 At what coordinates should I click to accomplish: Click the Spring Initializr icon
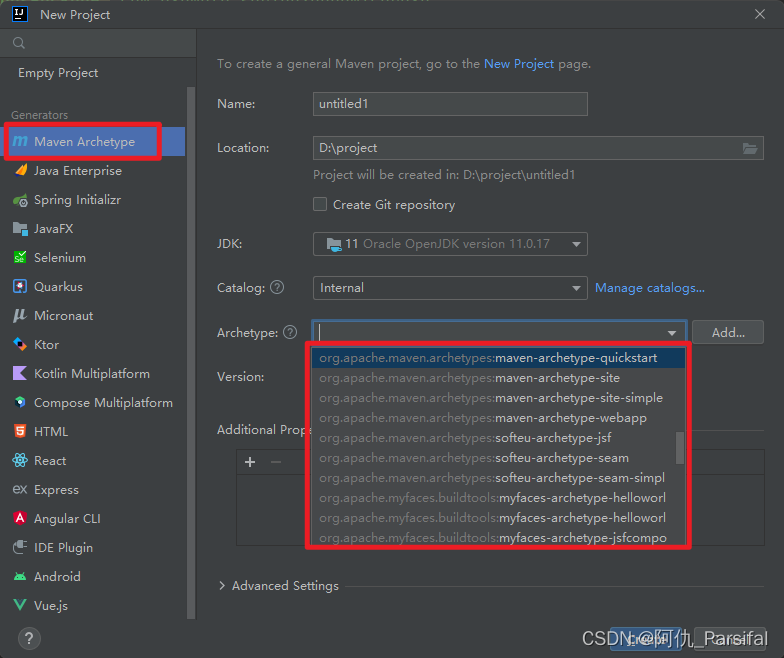coord(20,200)
